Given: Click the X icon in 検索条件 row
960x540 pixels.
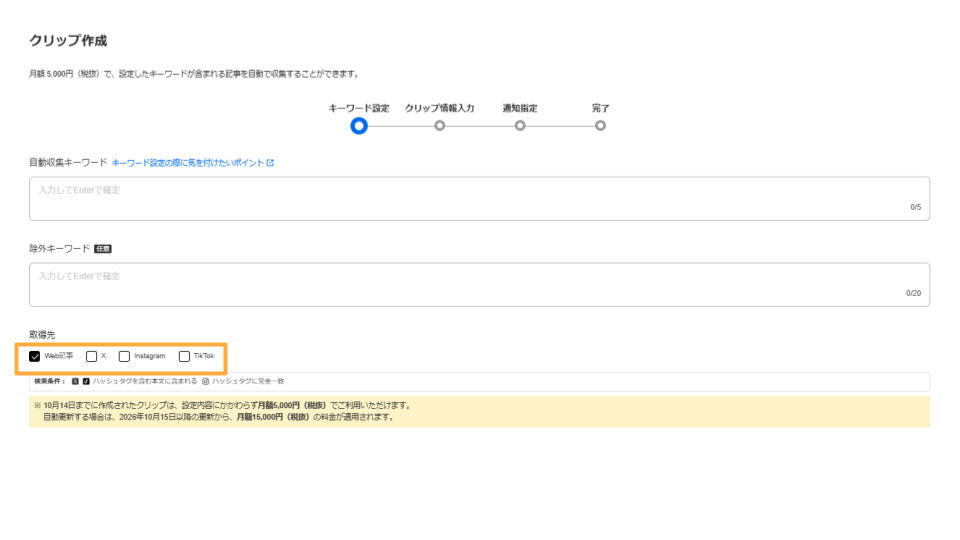Looking at the screenshot, I should coord(75,381).
